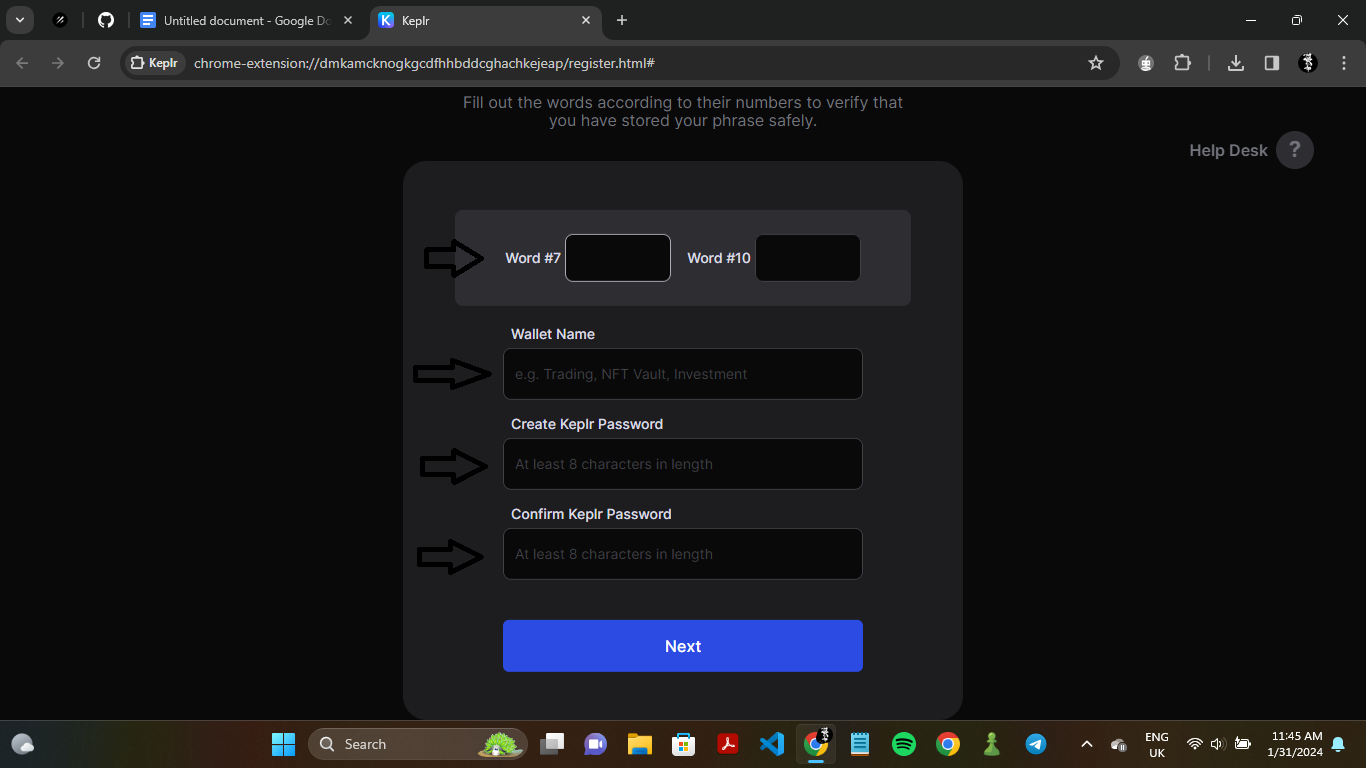Open the GitHub pinned tab
Screen dimensions: 1366x768
click(x=106, y=20)
